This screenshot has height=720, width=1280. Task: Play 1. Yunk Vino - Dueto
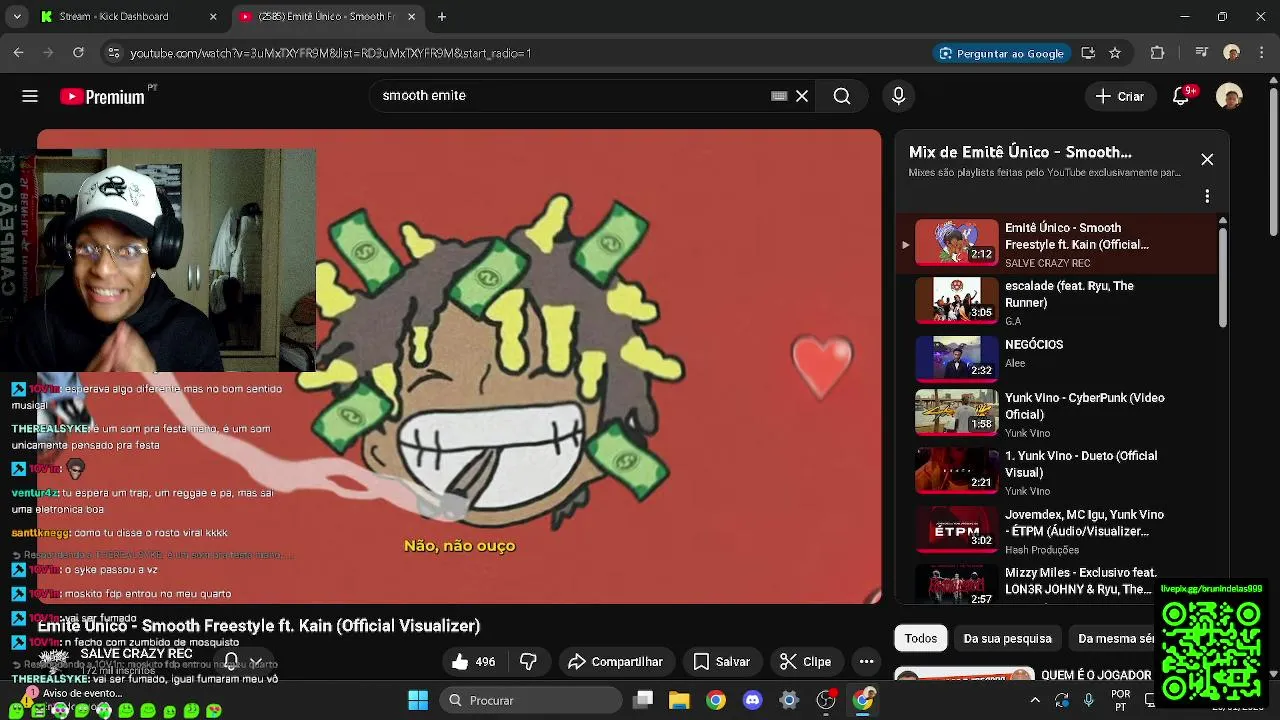1057,471
